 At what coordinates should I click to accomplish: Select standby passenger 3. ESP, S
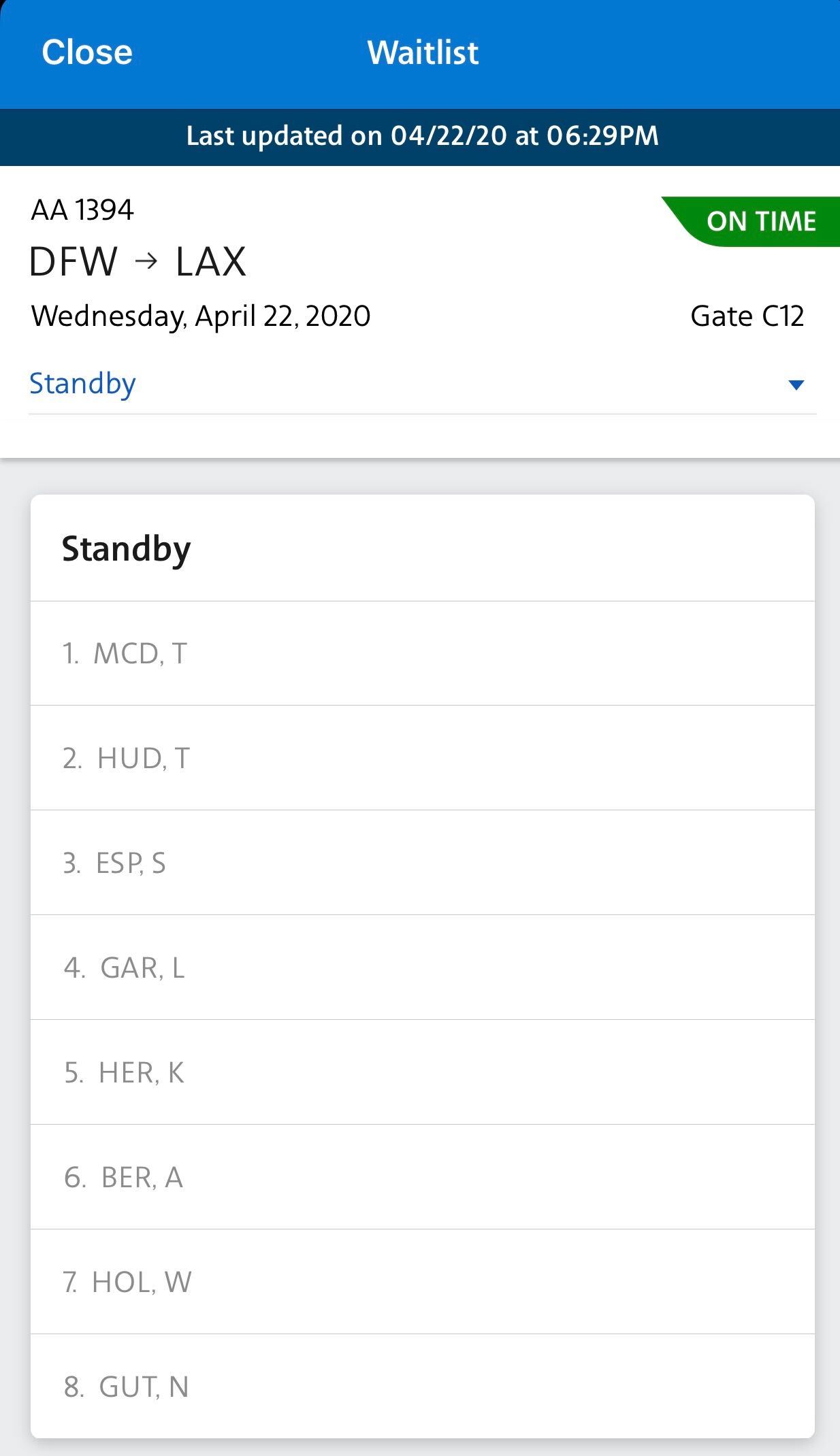click(x=423, y=863)
